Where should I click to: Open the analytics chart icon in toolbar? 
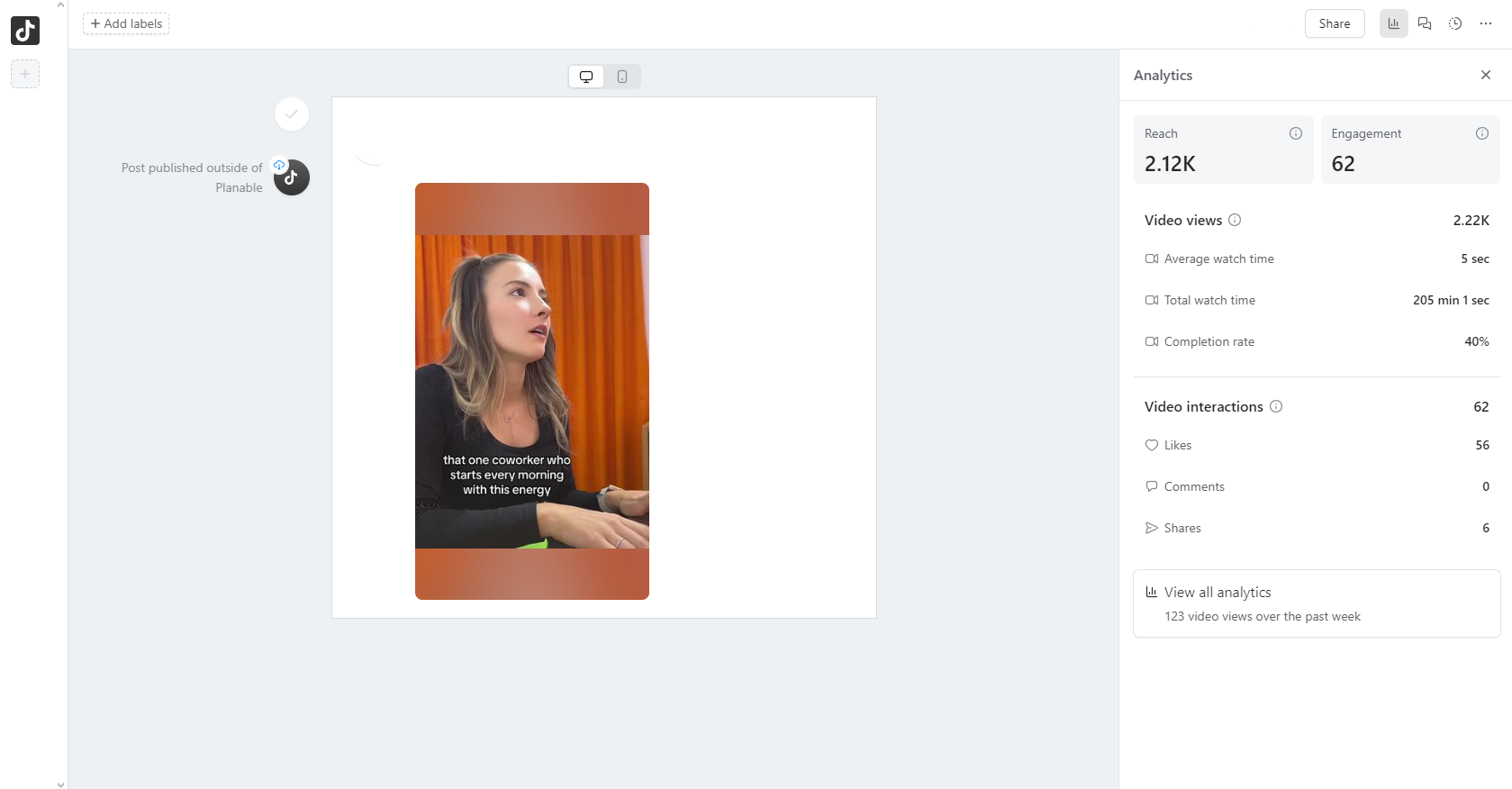point(1393,23)
